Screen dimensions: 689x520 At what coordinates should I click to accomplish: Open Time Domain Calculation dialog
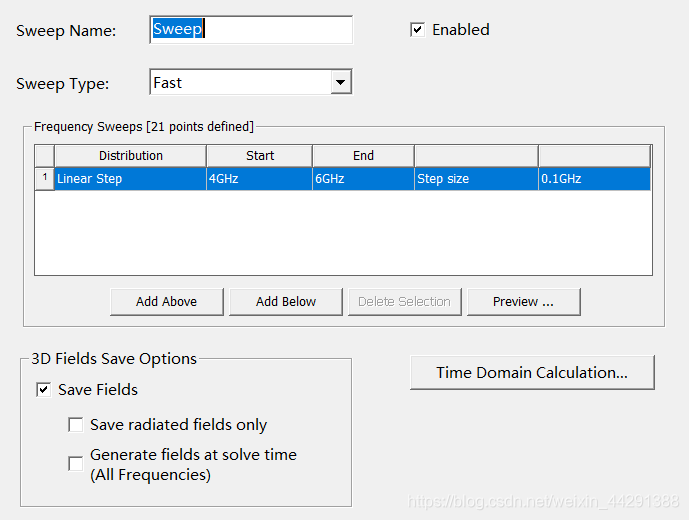532,372
